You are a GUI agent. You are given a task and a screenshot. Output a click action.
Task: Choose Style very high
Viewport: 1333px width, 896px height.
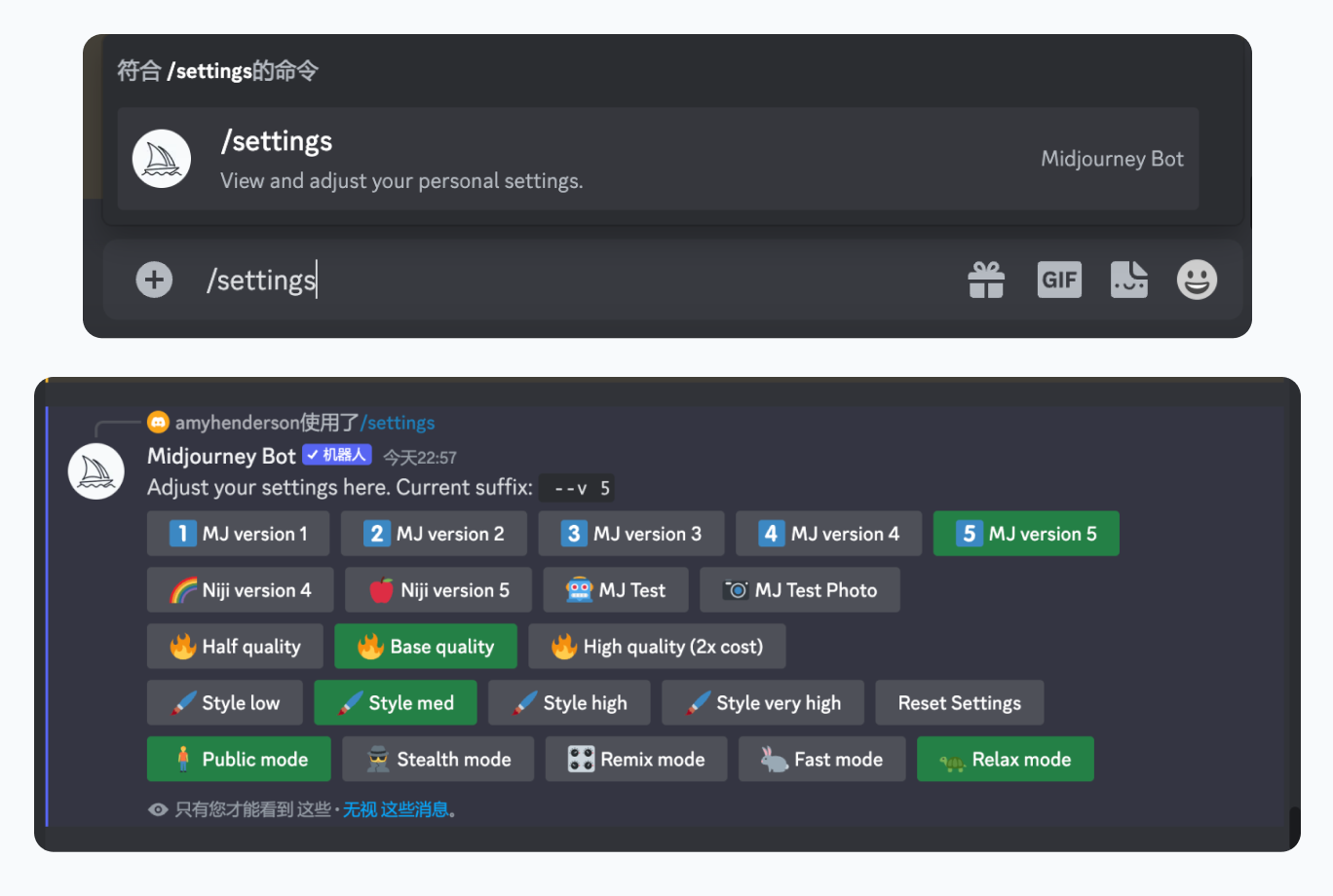pos(762,703)
